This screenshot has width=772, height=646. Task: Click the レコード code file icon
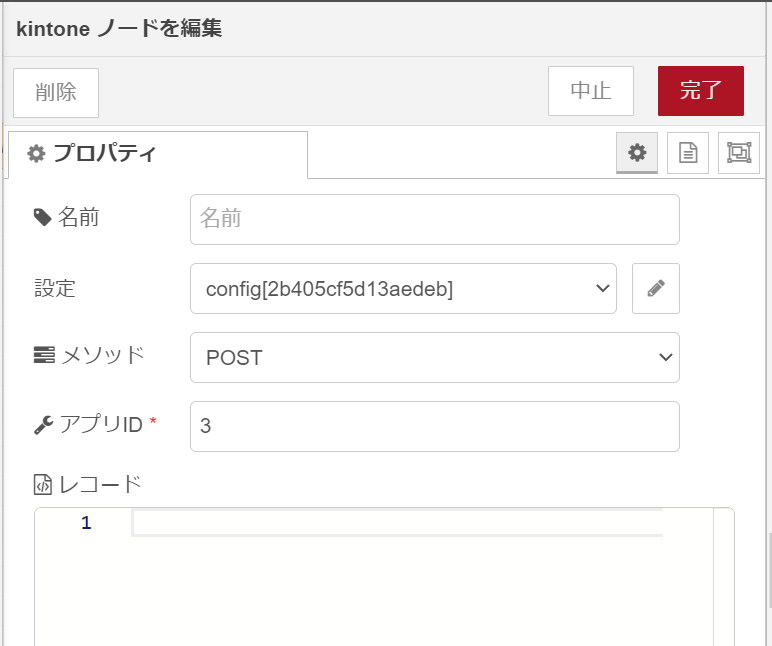click(43, 484)
